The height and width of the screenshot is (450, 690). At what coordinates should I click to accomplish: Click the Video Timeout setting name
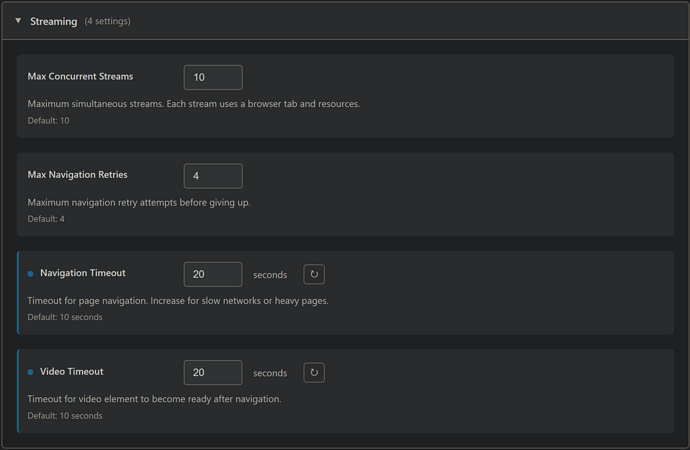coord(72,371)
